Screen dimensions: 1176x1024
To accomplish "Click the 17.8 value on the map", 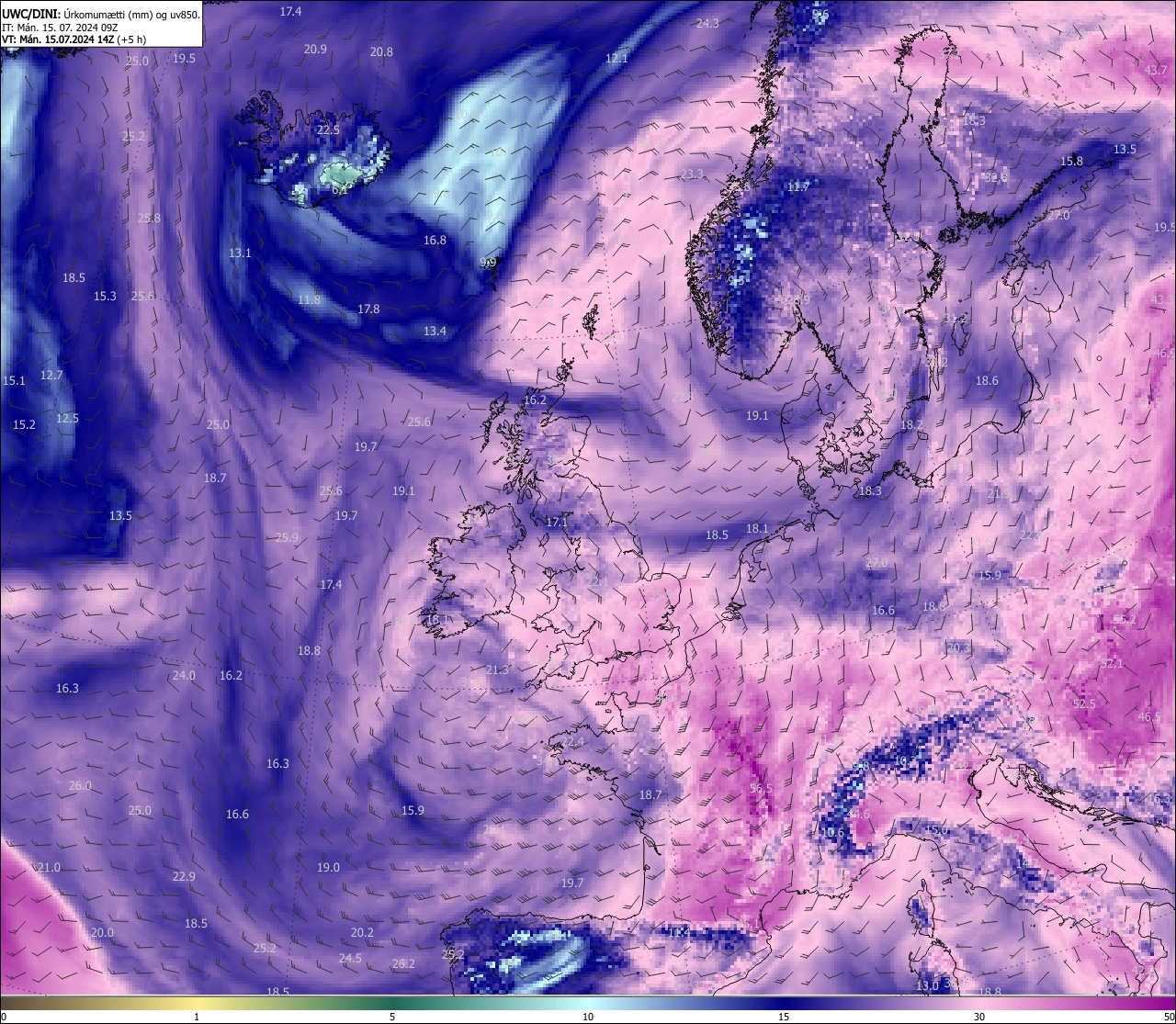I will click(368, 309).
